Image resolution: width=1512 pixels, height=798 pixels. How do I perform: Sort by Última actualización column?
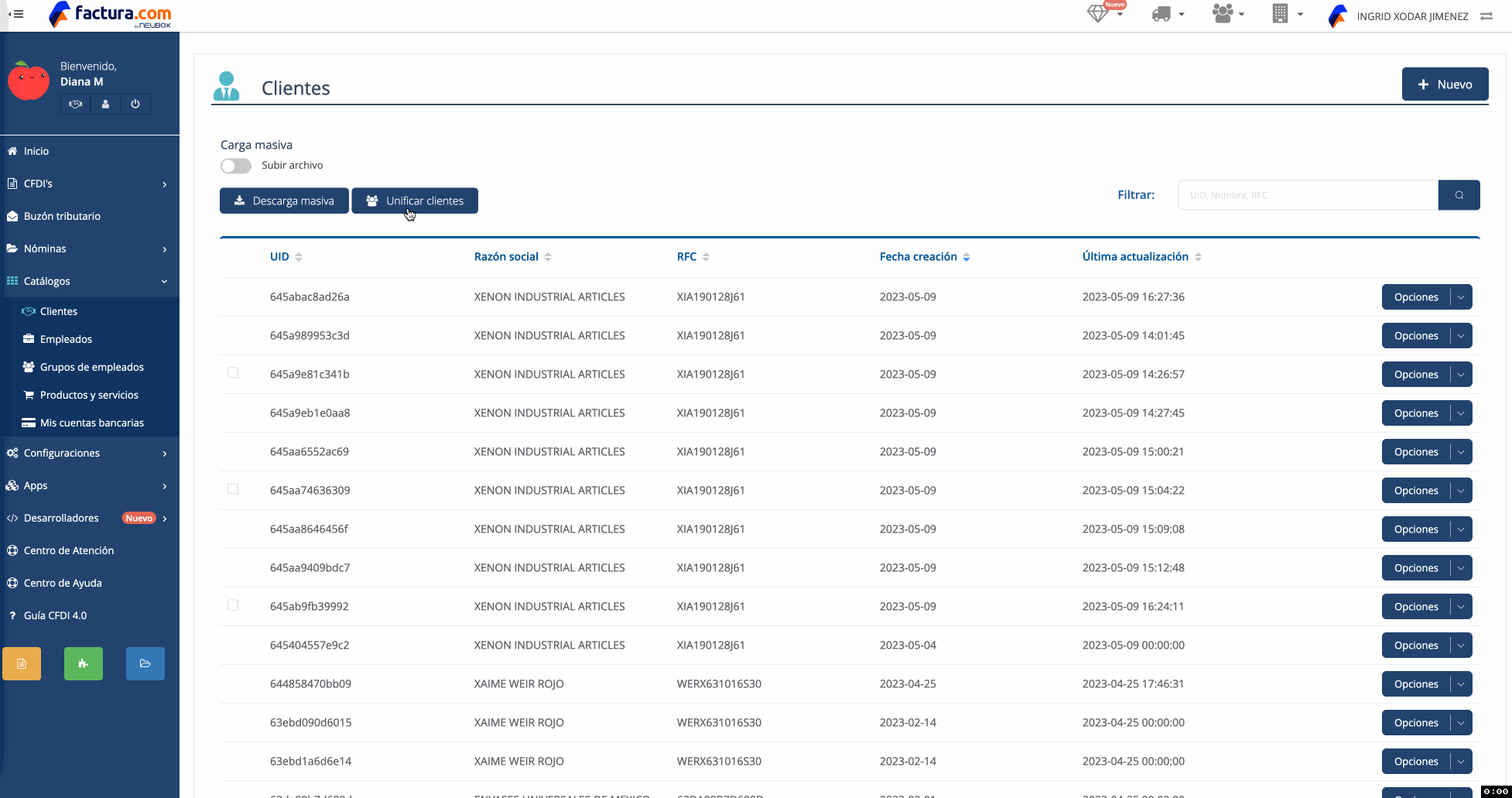pos(1198,257)
